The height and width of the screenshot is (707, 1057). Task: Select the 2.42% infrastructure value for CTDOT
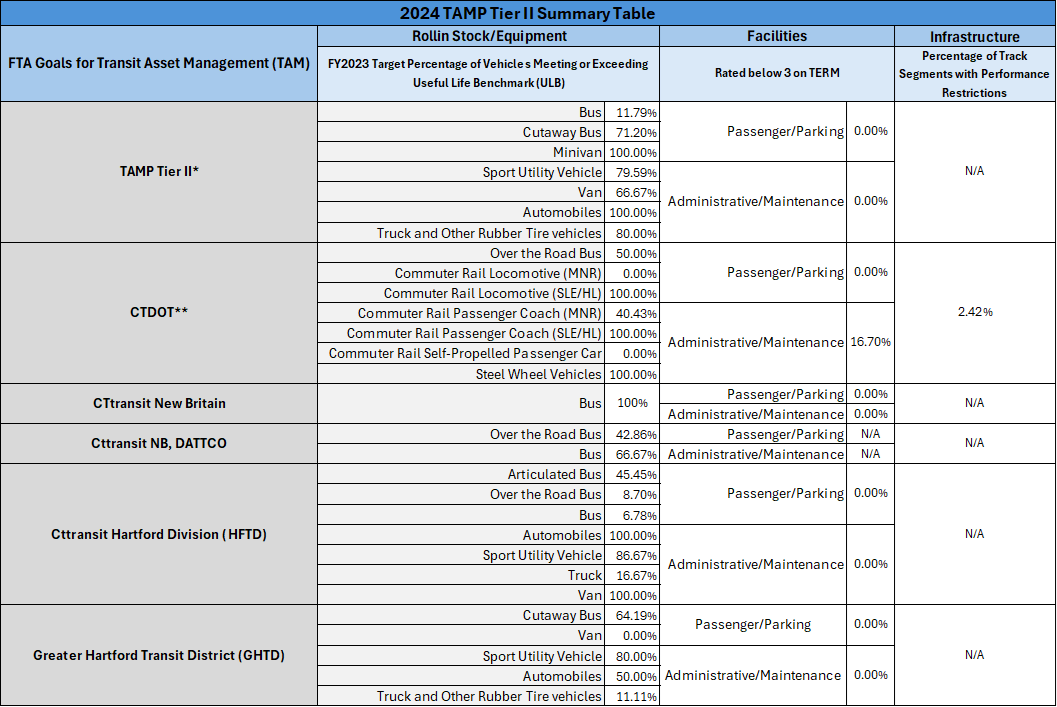(x=974, y=312)
